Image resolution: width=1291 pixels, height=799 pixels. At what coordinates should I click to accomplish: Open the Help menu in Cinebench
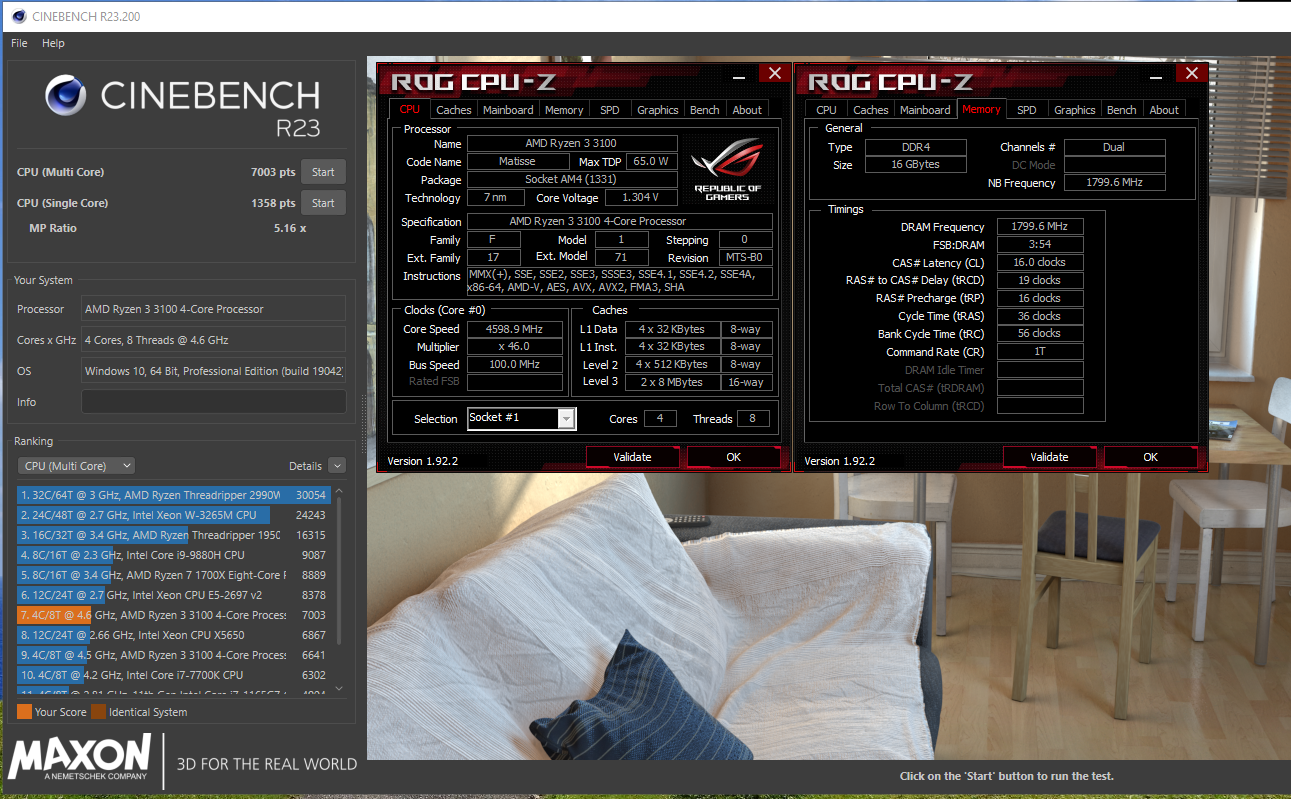[x=53, y=43]
